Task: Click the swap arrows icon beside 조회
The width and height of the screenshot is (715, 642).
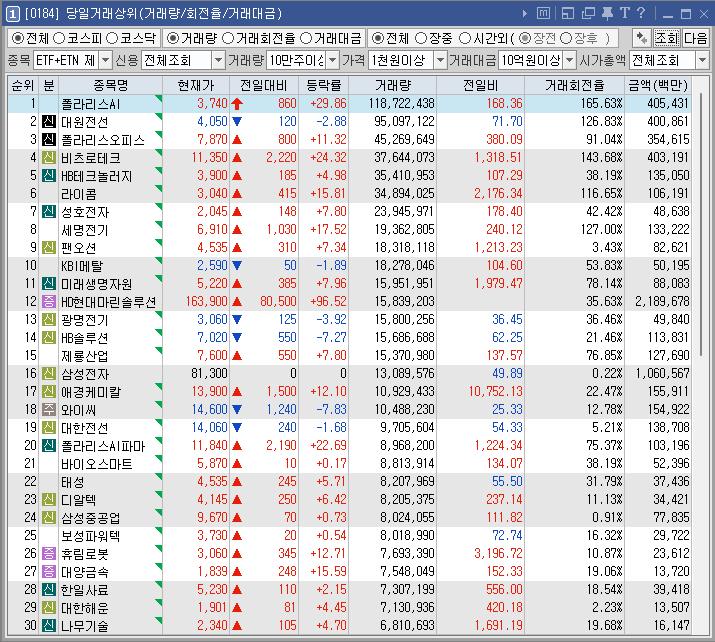Action: click(642, 38)
